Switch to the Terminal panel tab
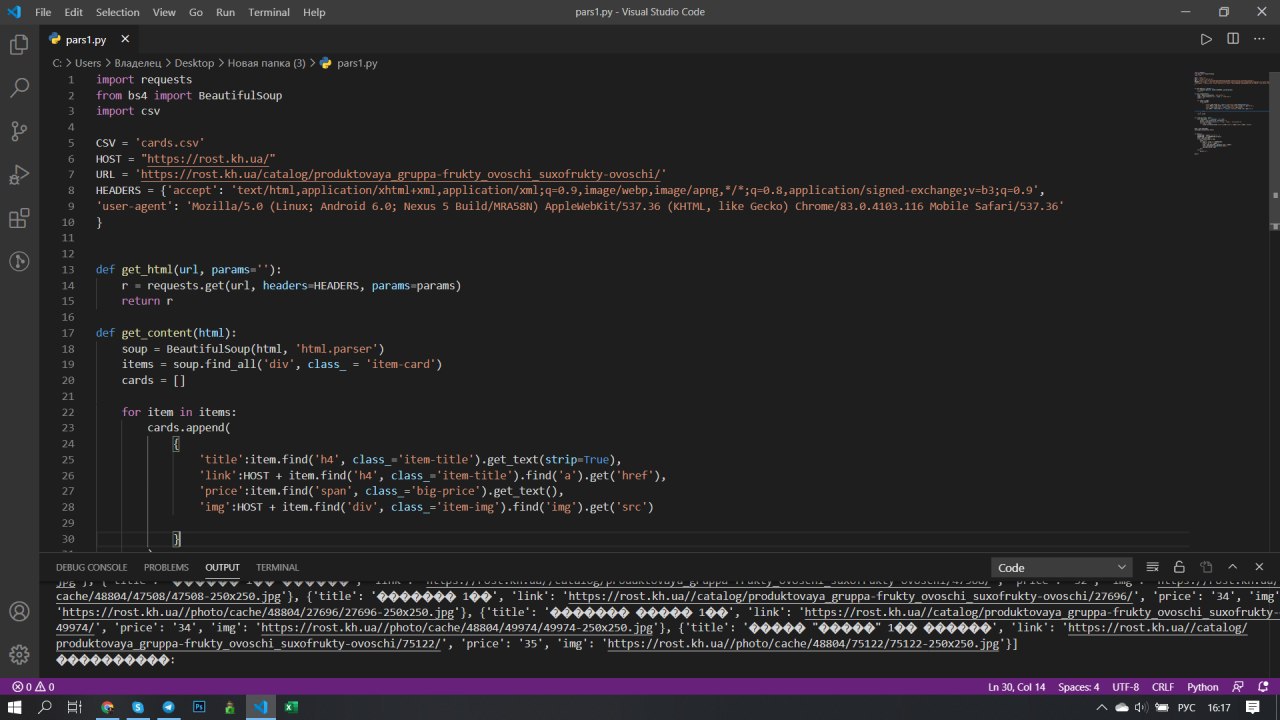Image resolution: width=1280 pixels, height=720 pixels. coord(277,567)
